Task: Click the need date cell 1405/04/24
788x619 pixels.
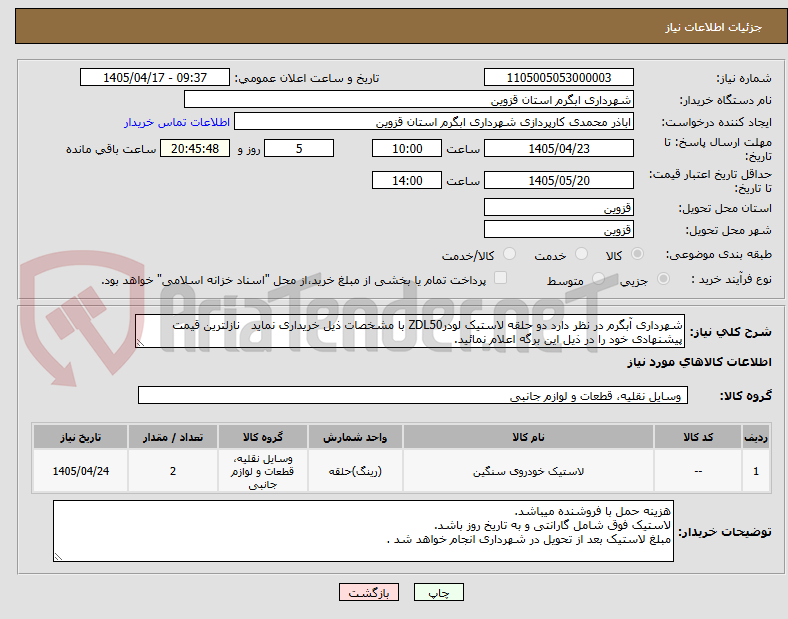Action: (x=80, y=471)
